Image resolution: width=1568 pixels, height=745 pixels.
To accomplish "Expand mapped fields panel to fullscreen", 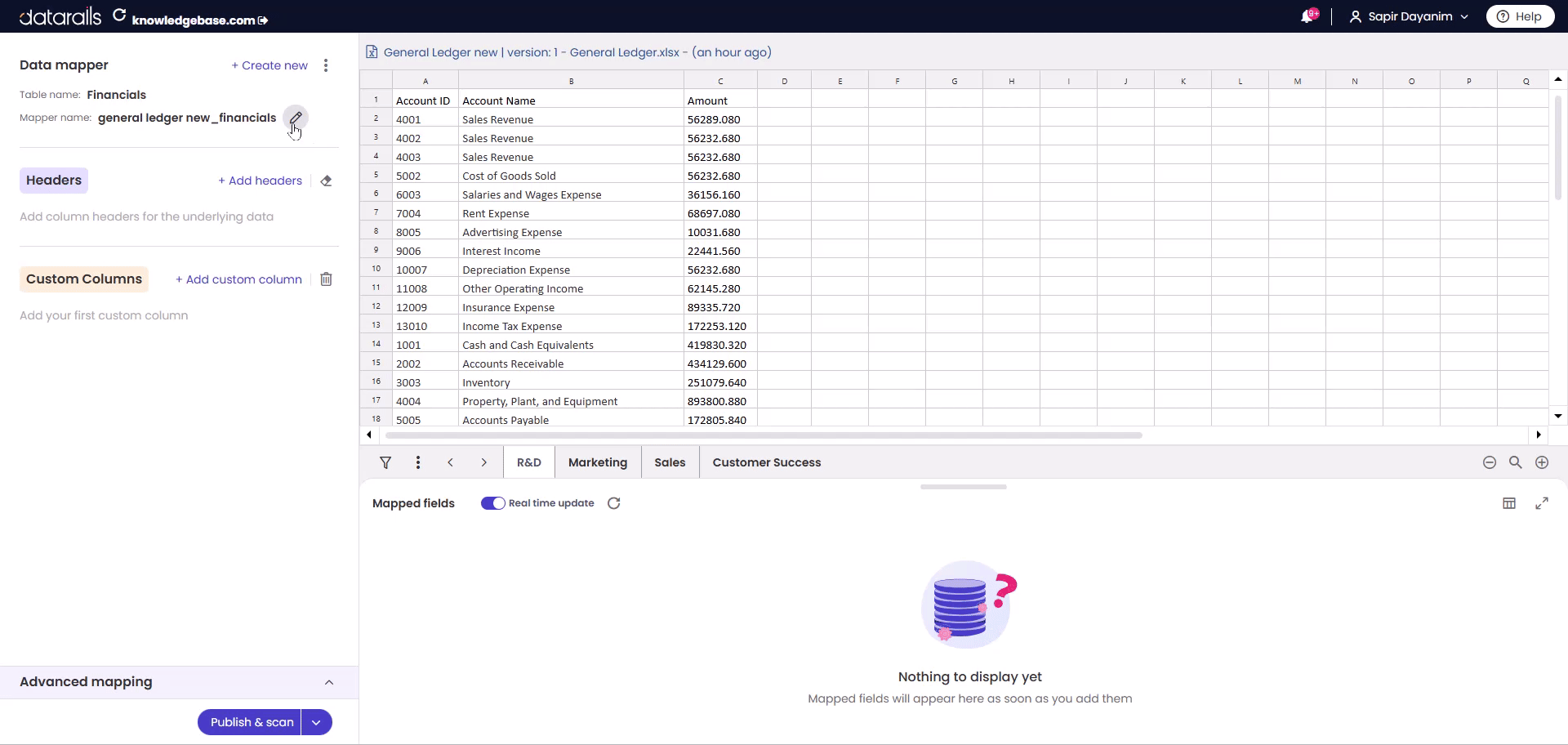I will pos(1543,503).
